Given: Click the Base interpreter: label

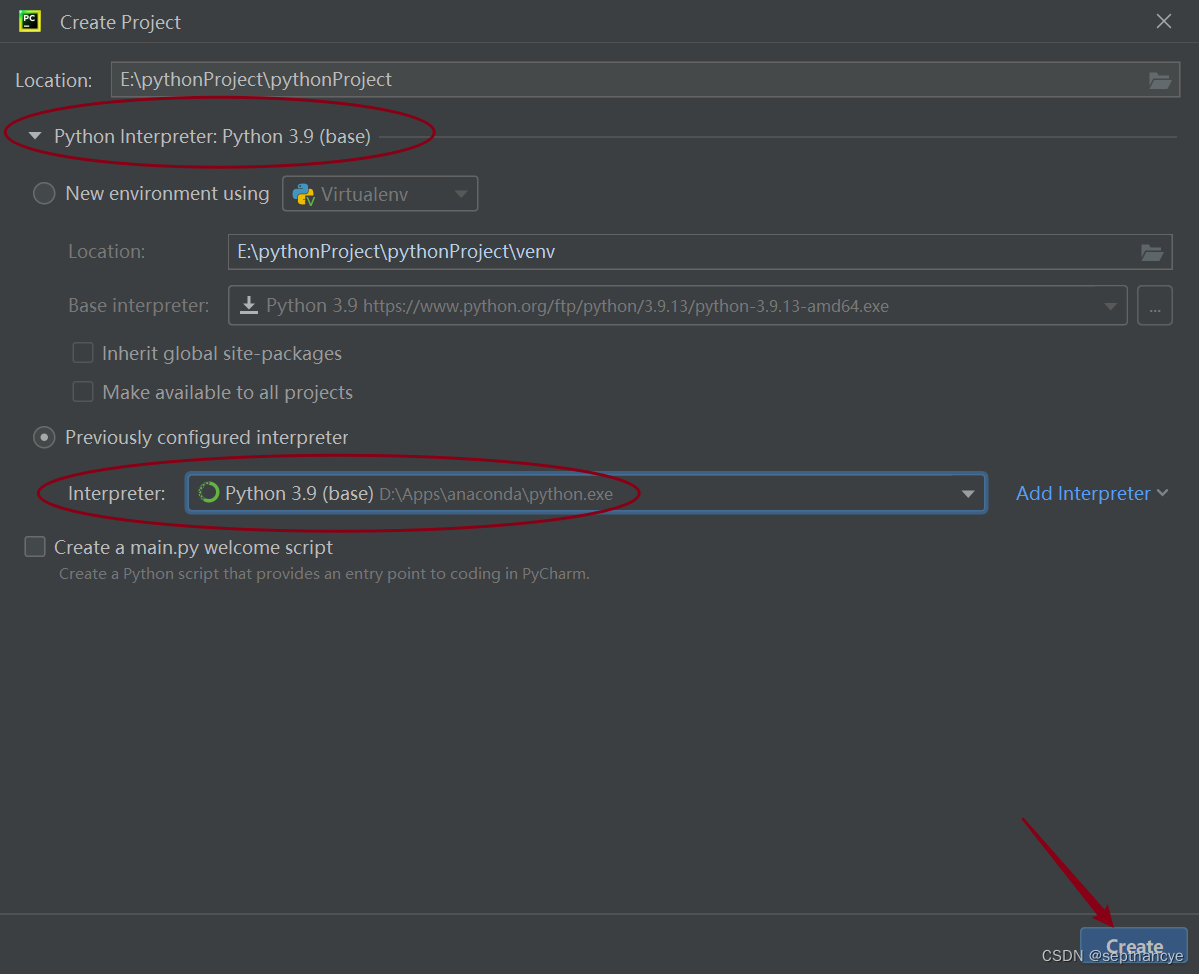Looking at the screenshot, I should click(138, 306).
